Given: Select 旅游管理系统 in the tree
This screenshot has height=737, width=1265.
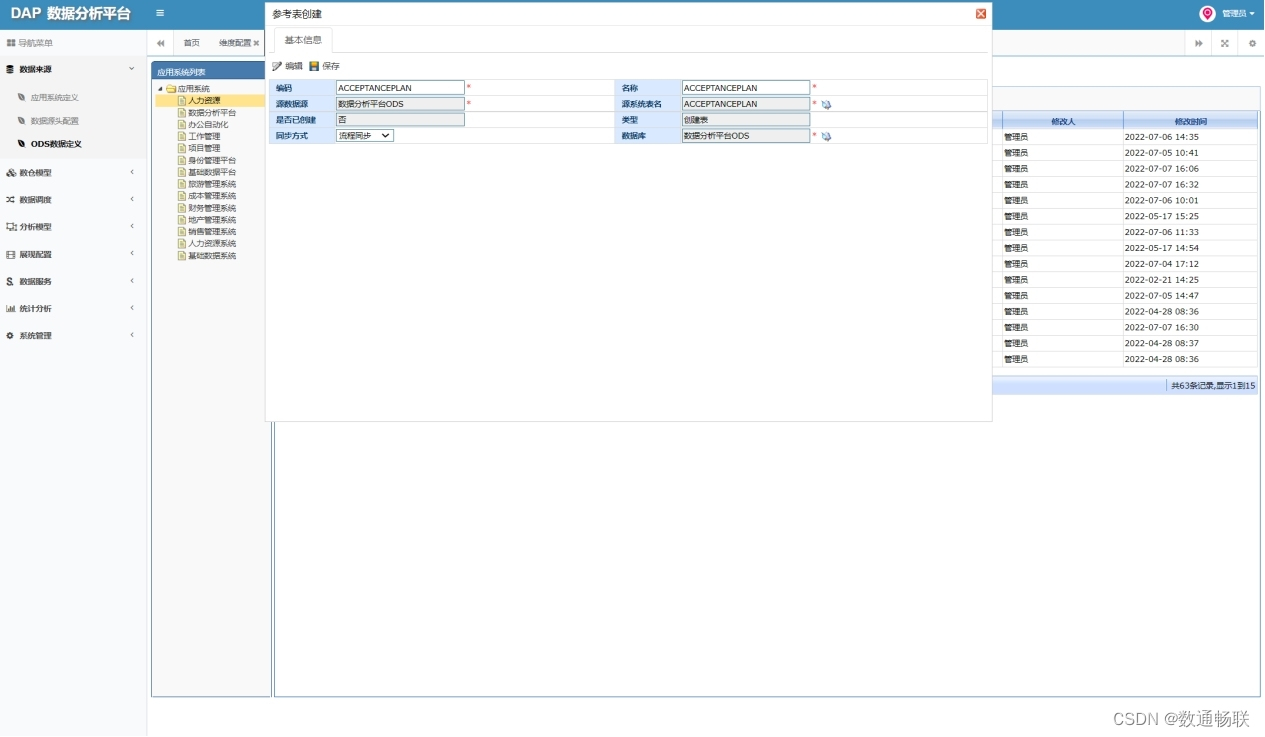Looking at the screenshot, I should pos(212,184).
